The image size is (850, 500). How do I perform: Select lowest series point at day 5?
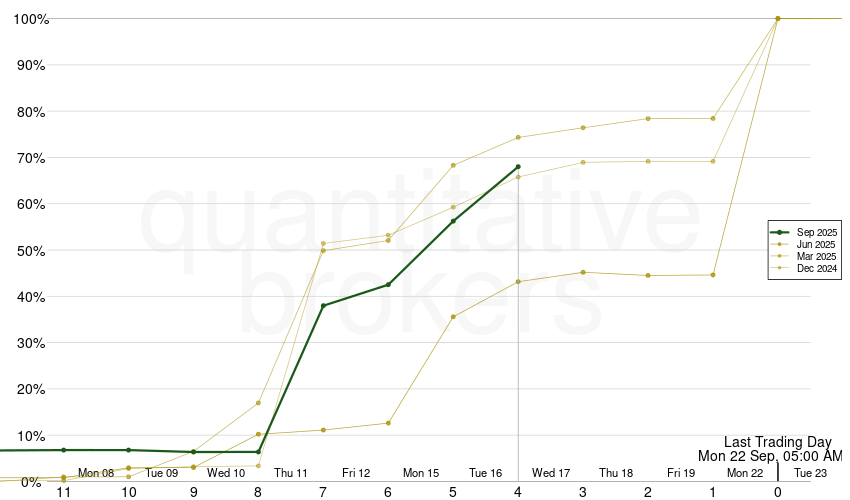[453, 317]
